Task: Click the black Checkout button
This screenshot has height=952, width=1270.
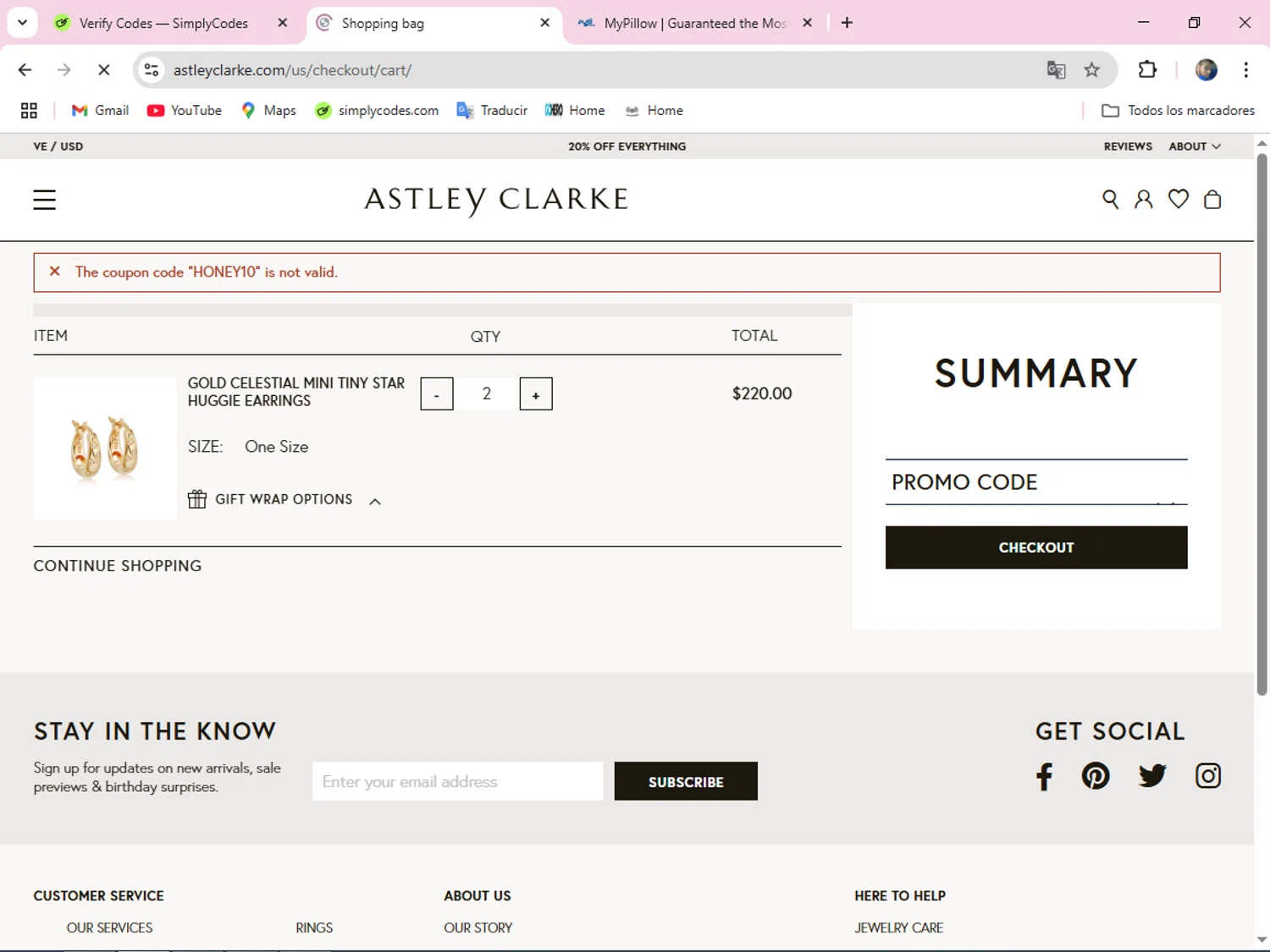Action: pos(1036,548)
